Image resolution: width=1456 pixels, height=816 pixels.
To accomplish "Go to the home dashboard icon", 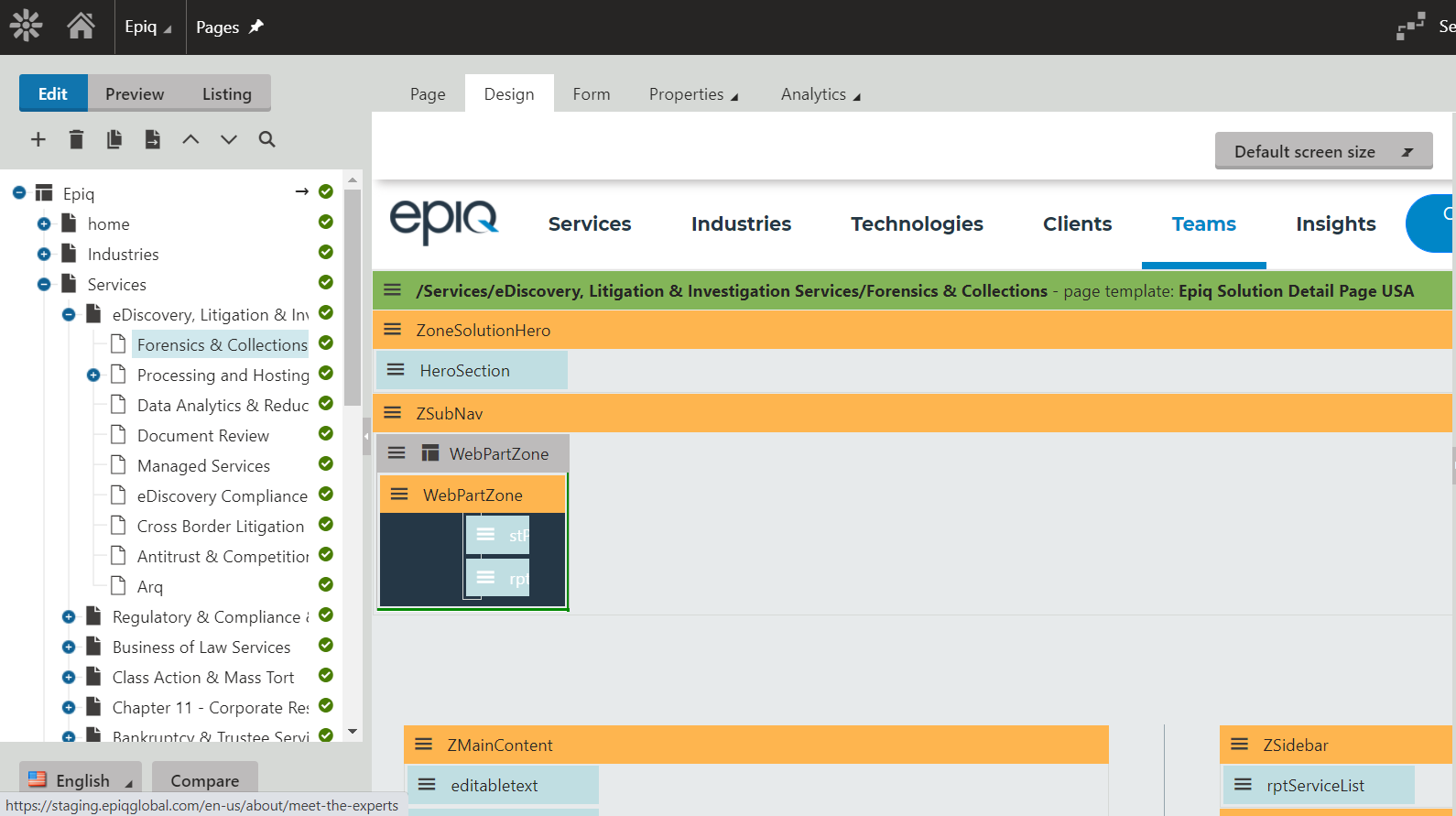I will coord(81,26).
